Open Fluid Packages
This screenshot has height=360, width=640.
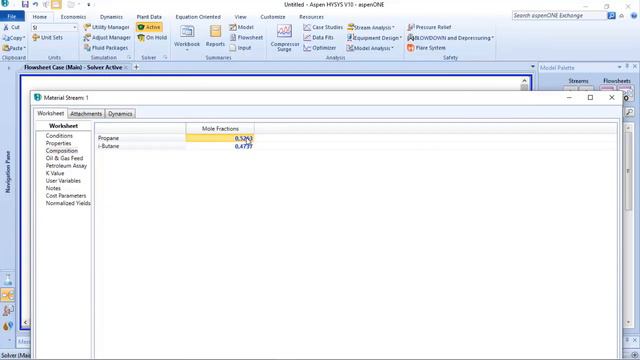tap(106, 48)
